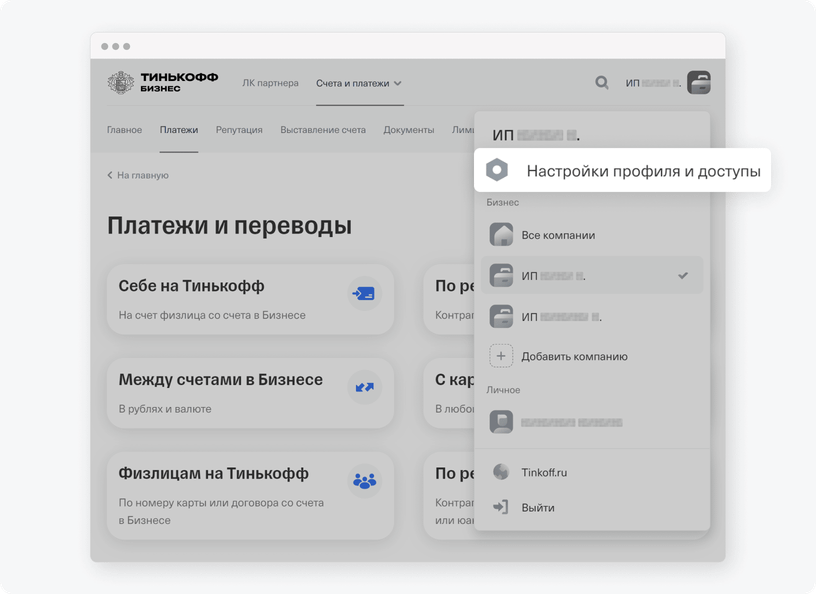Open Настройки профиля и доступы
The height and width of the screenshot is (594, 816).
tap(622, 170)
